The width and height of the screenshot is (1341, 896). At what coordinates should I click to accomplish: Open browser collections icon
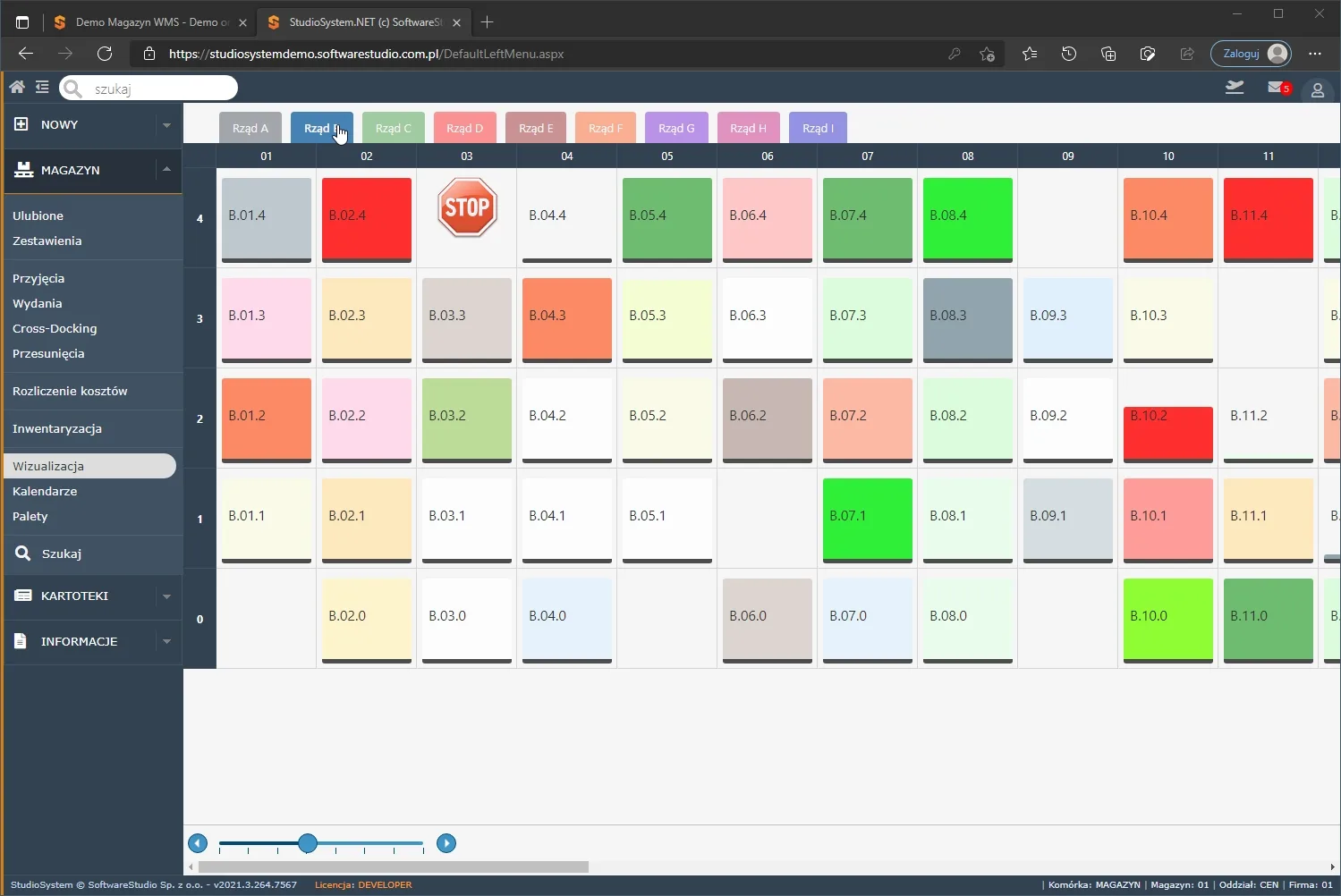pyautogui.click(x=1108, y=54)
